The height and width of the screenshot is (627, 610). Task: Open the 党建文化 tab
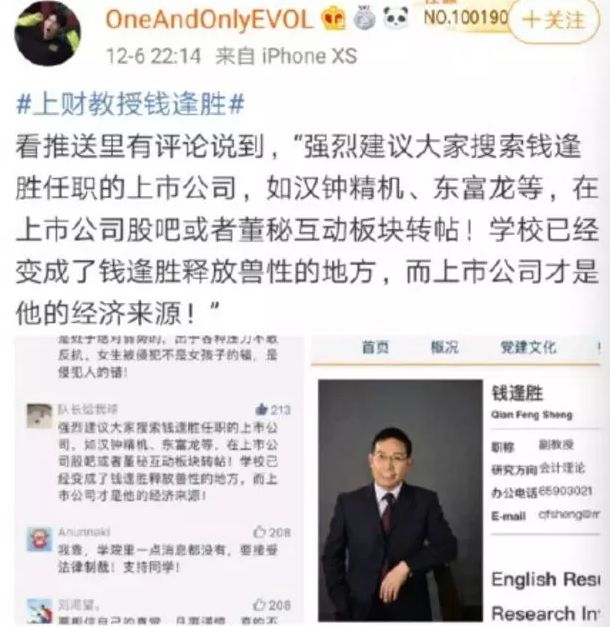(528, 347)
